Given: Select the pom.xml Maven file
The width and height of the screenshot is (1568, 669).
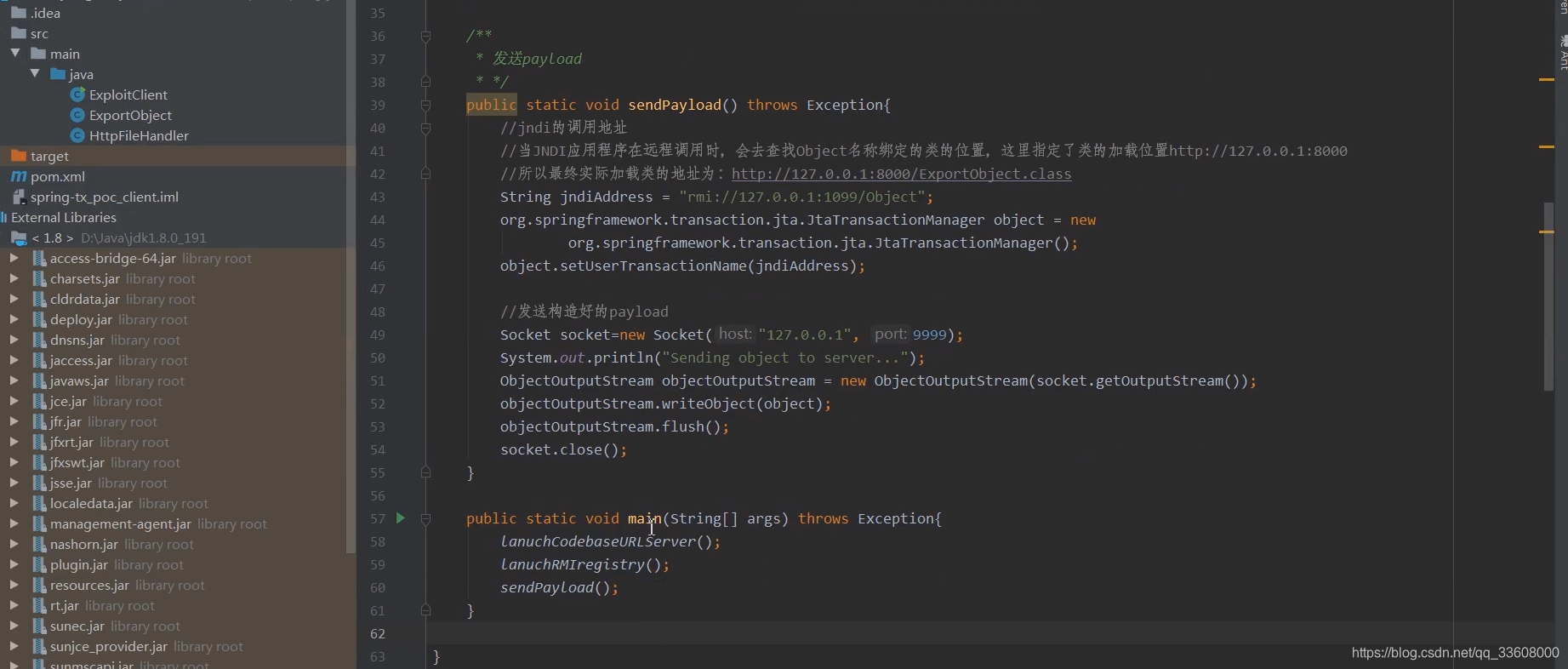Looking at the screenshot, I should click(x=58, y=176).
